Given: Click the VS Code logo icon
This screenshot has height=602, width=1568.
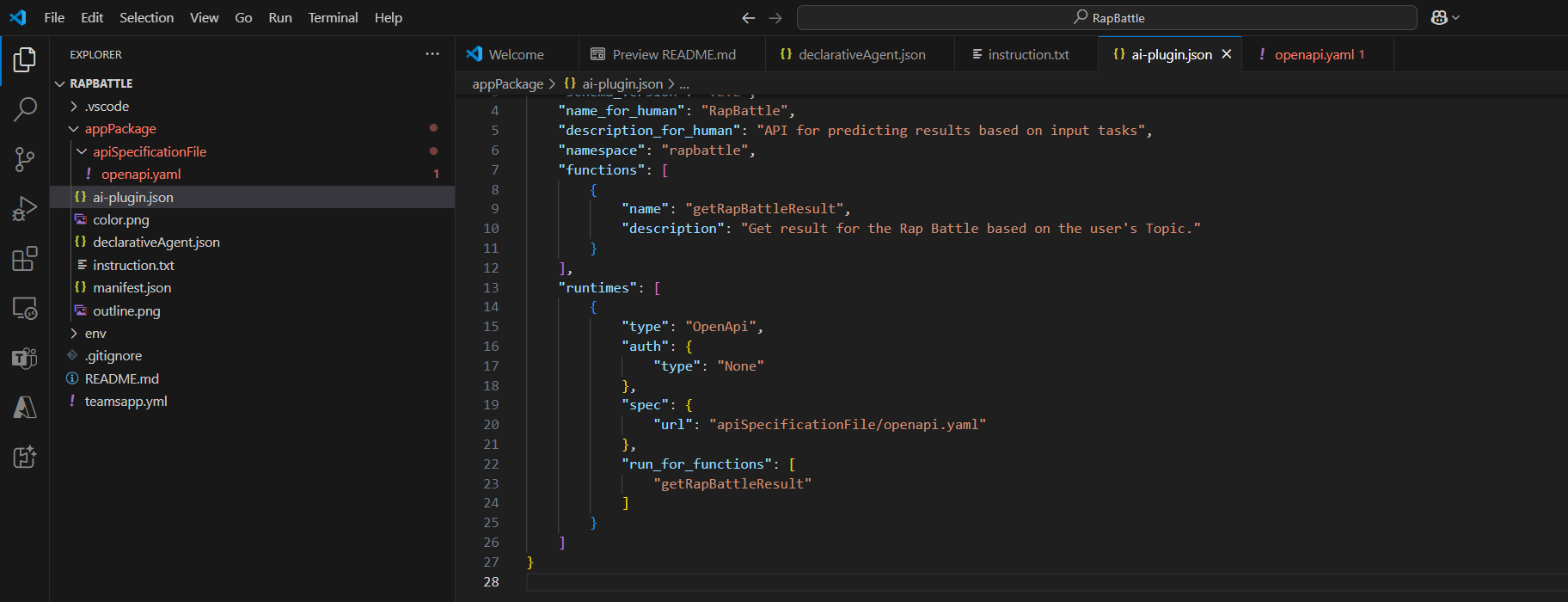Looking at the screenshot, I should point(18,17).
